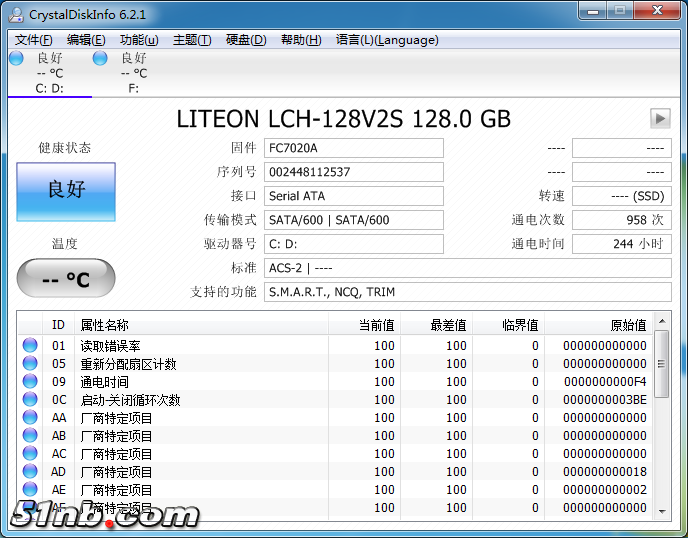This screenshot has height=538, width=688.
Task: Click the 良好 health status button
Action: tap(66, 191)
